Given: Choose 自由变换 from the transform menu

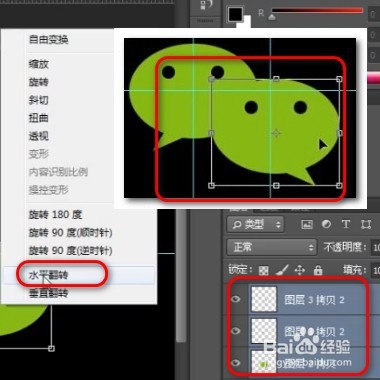Looking at the screenshot, I should [x=48, y=40].
